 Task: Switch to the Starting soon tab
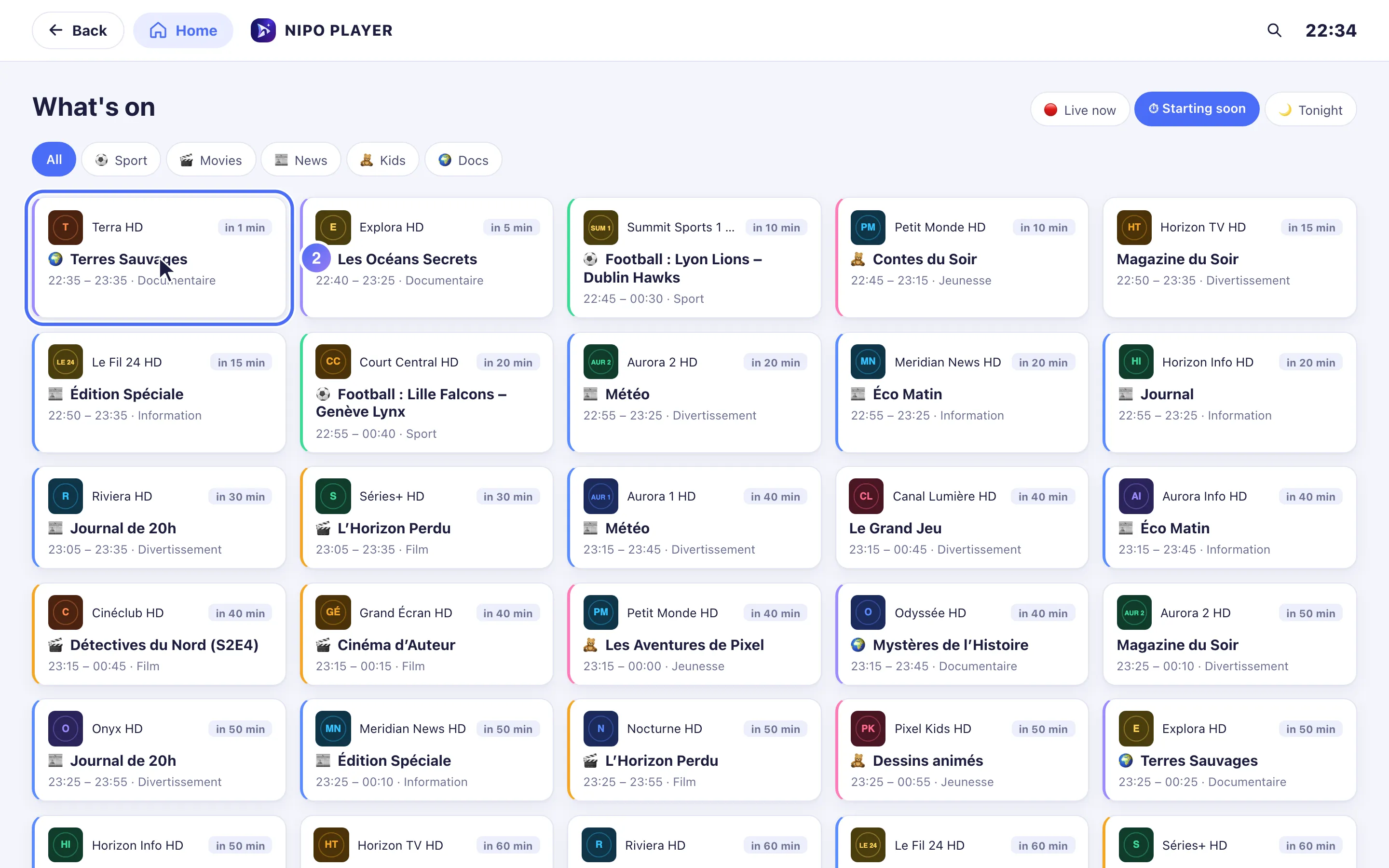click(x=1197, y=109)
